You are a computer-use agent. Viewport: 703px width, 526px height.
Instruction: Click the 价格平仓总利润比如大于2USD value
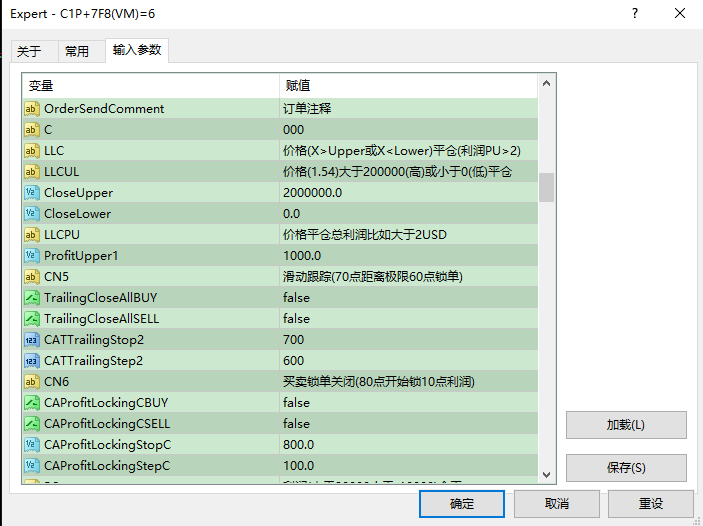(365, 235)
